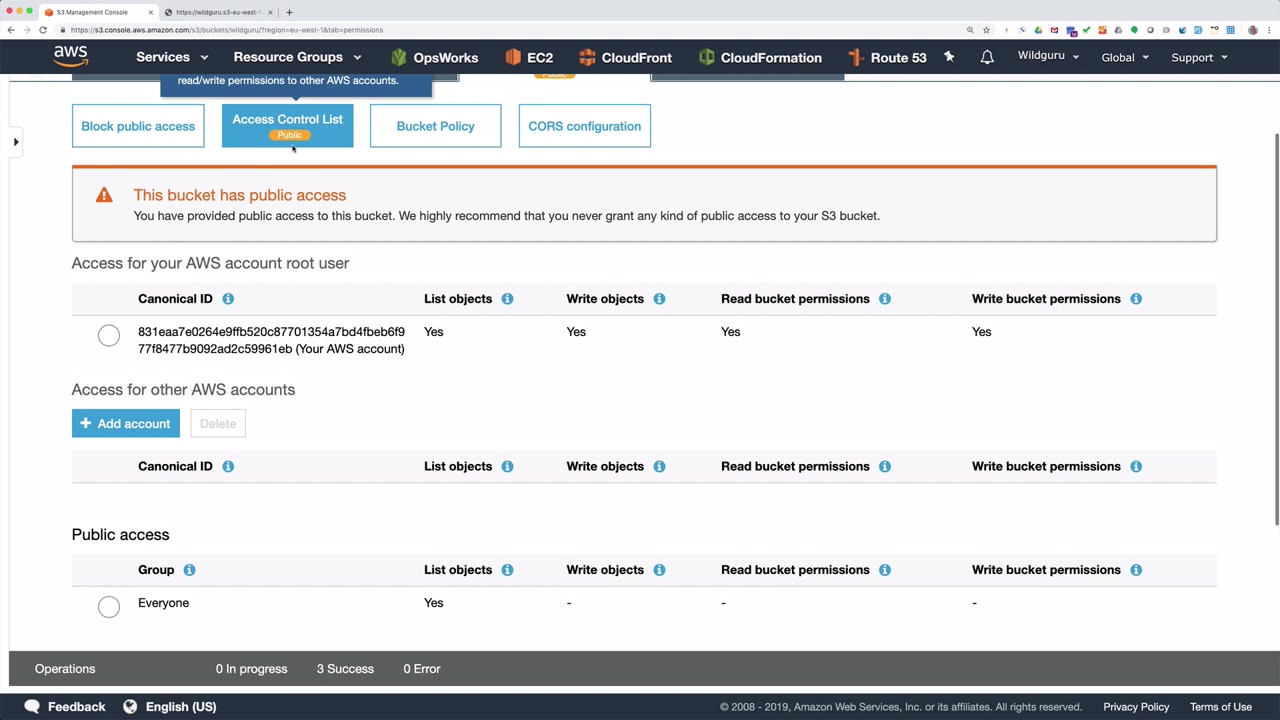Image resolution: width=1280 pixels, height=720 pixels.
Task: Open the notifications bell icon
Action: pyautogui.click(x=987, y=57)
